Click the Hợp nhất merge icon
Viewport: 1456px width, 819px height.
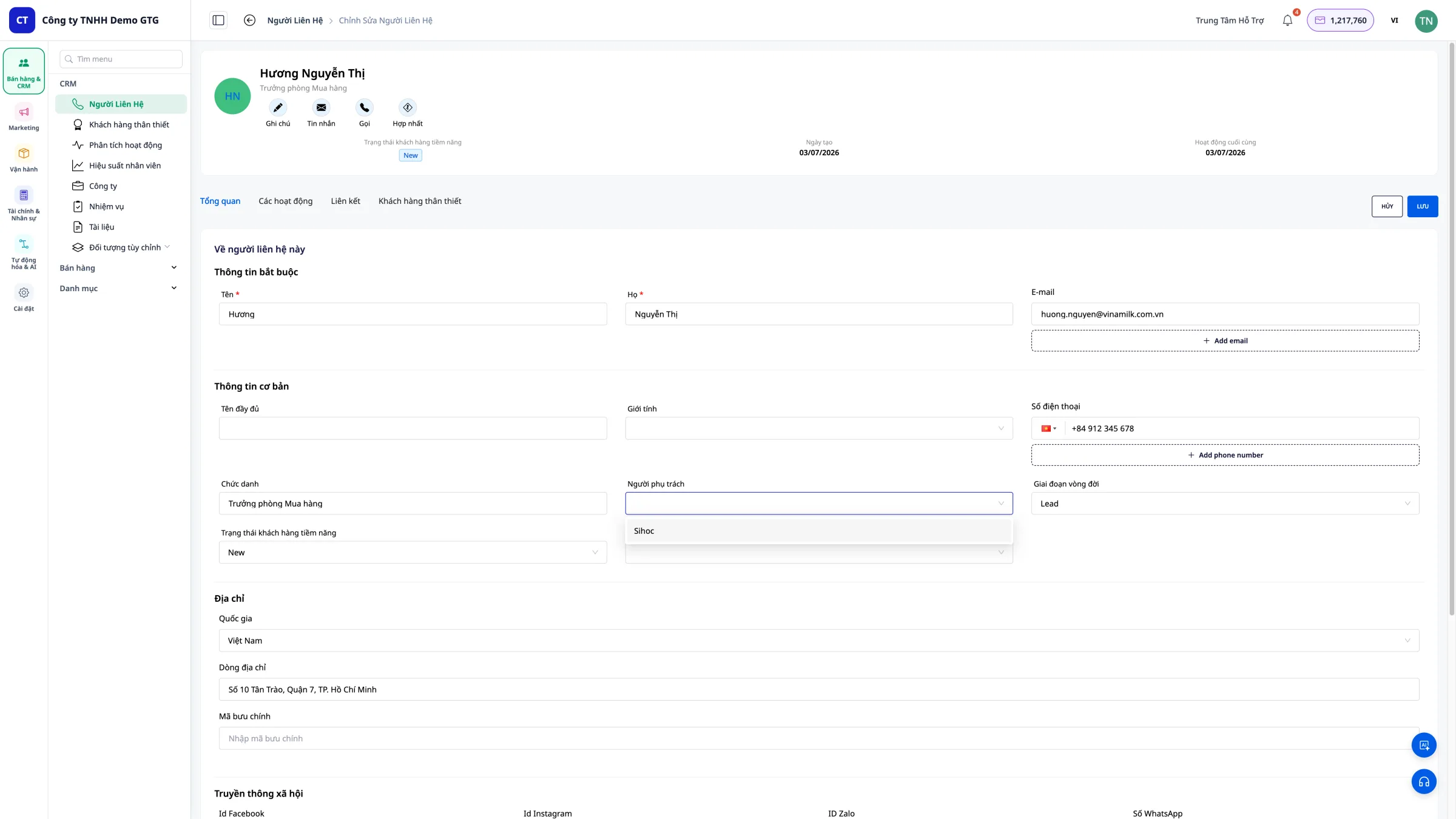click(408, 107)
